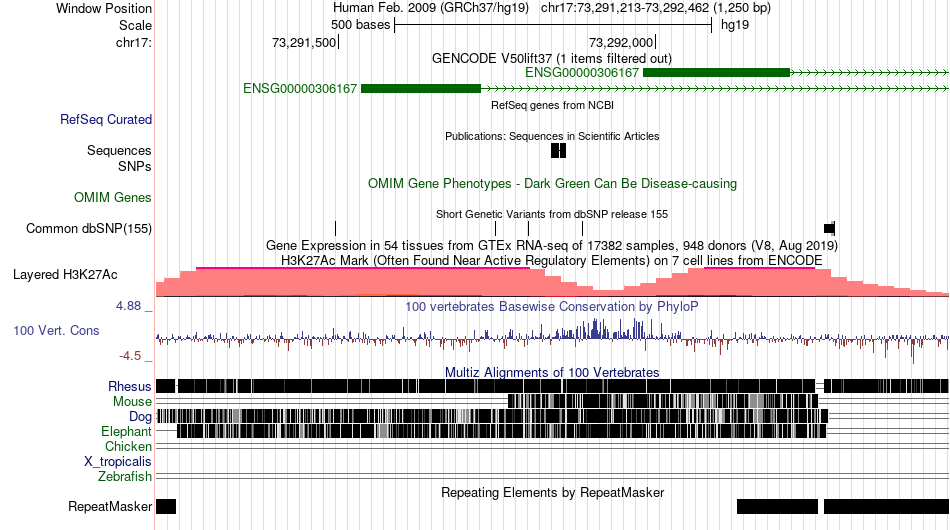Image resolution: width=950 pixels, height=530 pixels.
Task: Select the Layered H3K27Ac track label
Action: click(65, 274)
